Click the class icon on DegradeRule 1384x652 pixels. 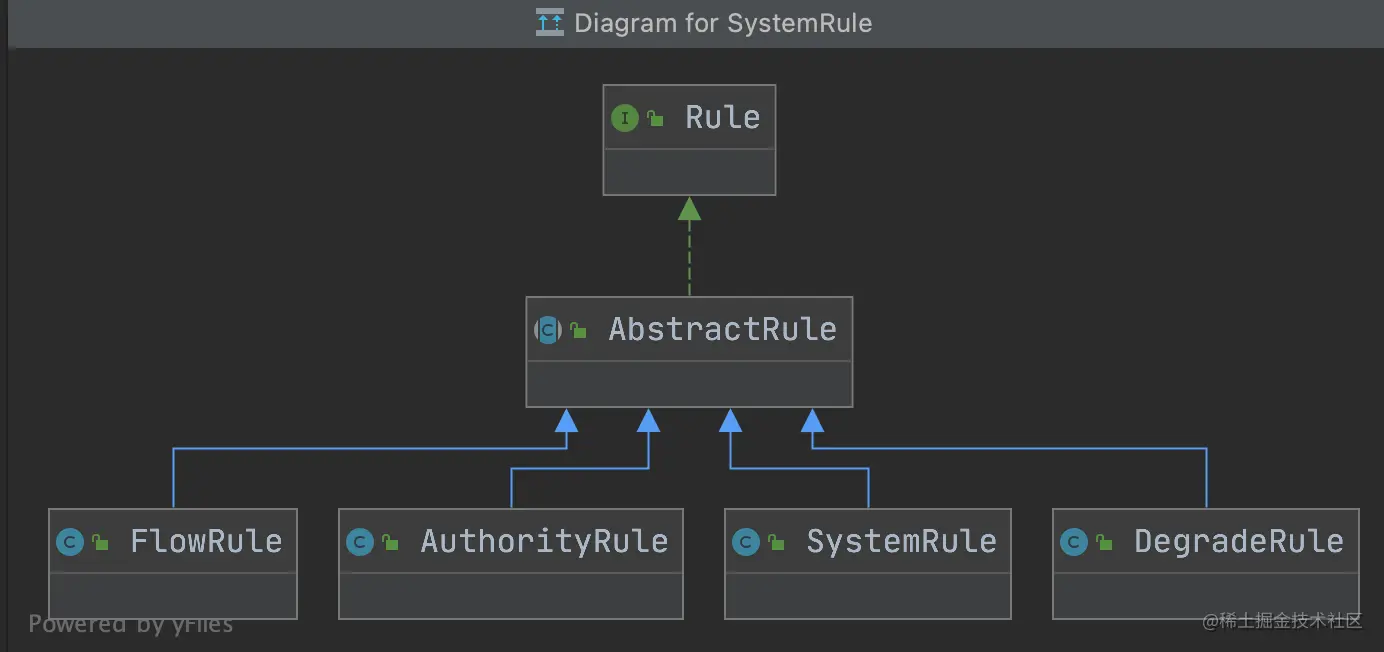tap(1074, 542)
